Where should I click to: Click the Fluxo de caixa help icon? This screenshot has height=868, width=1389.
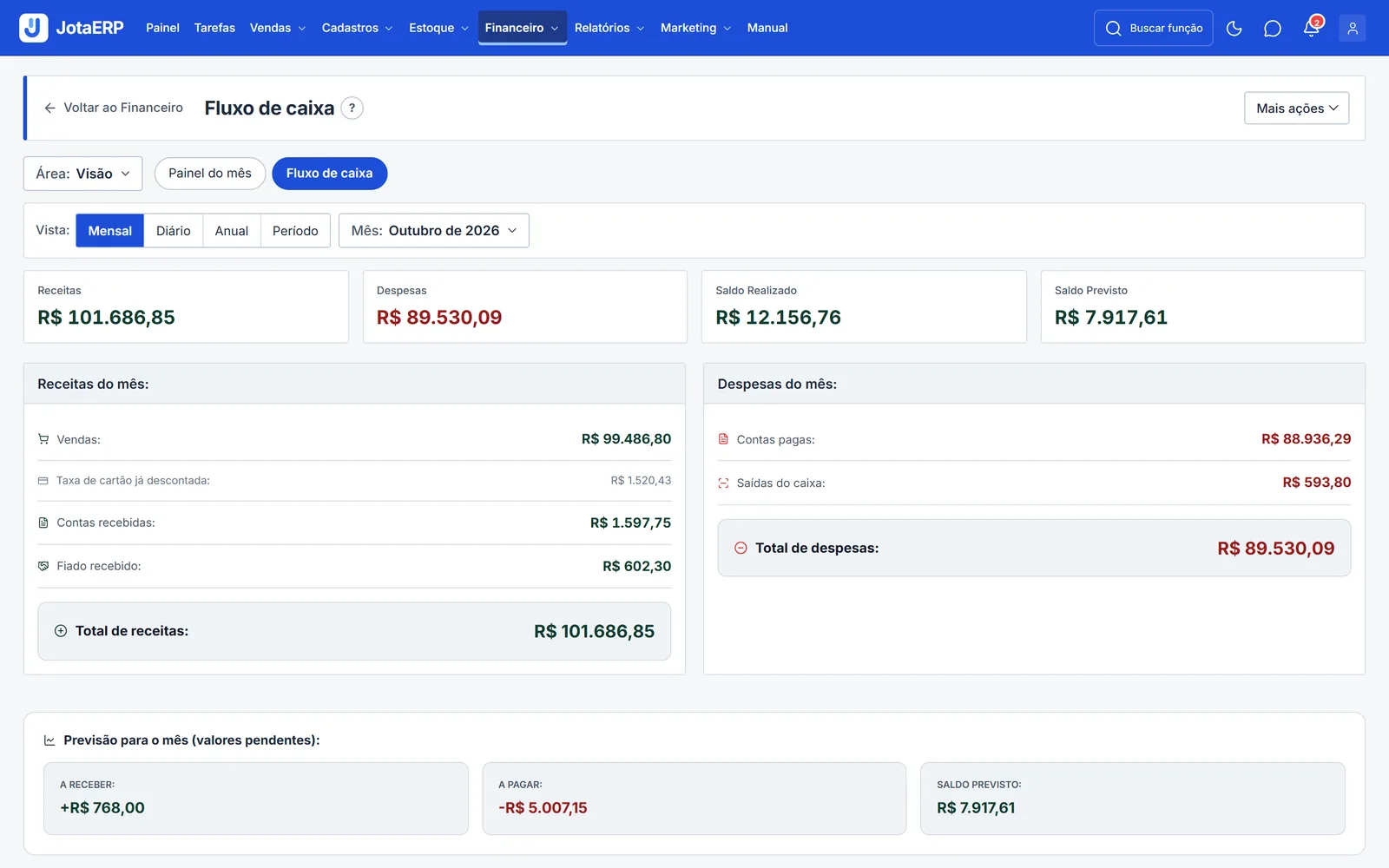[352, 108]
